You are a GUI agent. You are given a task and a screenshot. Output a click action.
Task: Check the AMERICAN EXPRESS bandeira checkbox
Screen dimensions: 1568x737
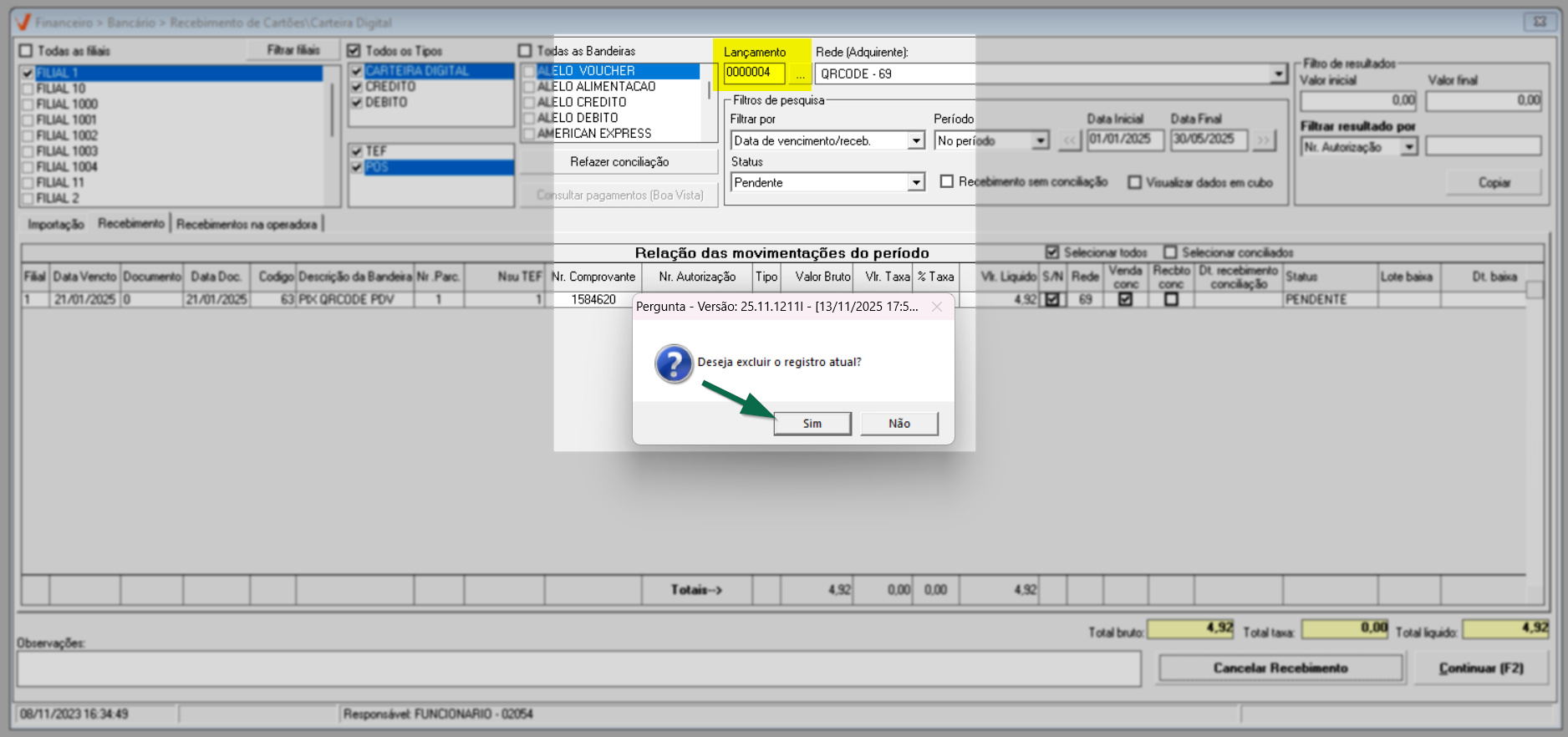[529, 134]
